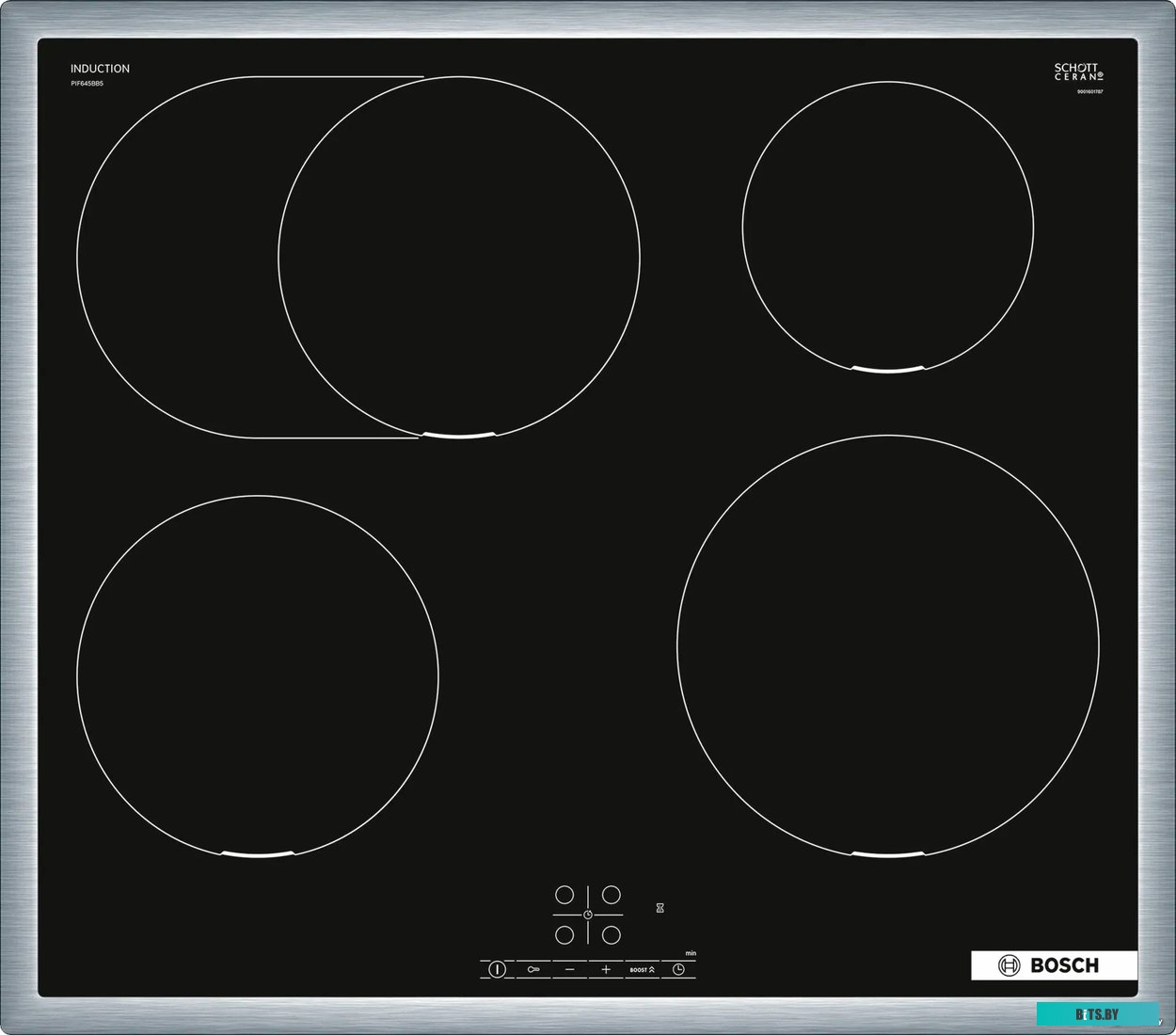The image size is (1176, 1035).
Task: Tap the key-shaped childproof lock symbol
Action: (533, 969)
